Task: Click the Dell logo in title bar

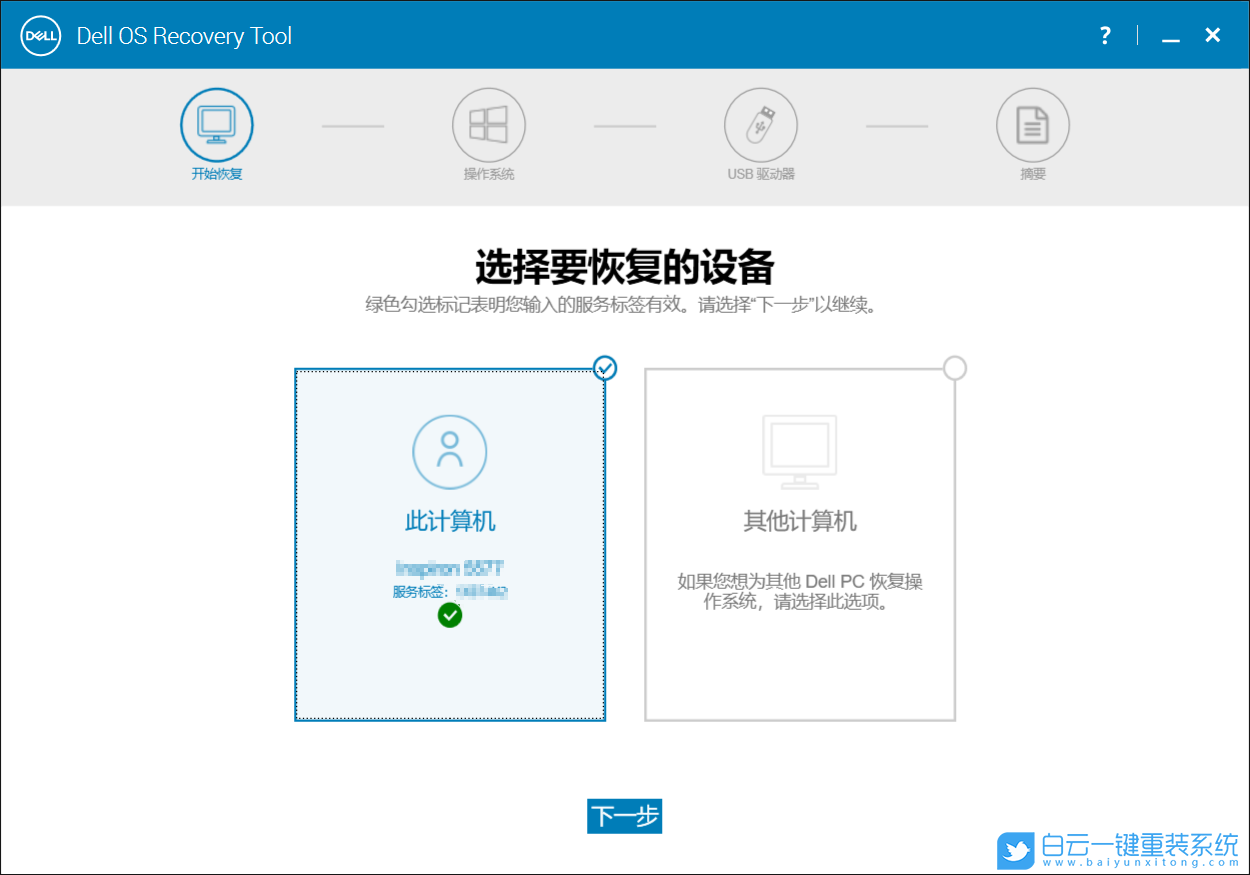Action: pyautogui.click(x=40, y=35)
